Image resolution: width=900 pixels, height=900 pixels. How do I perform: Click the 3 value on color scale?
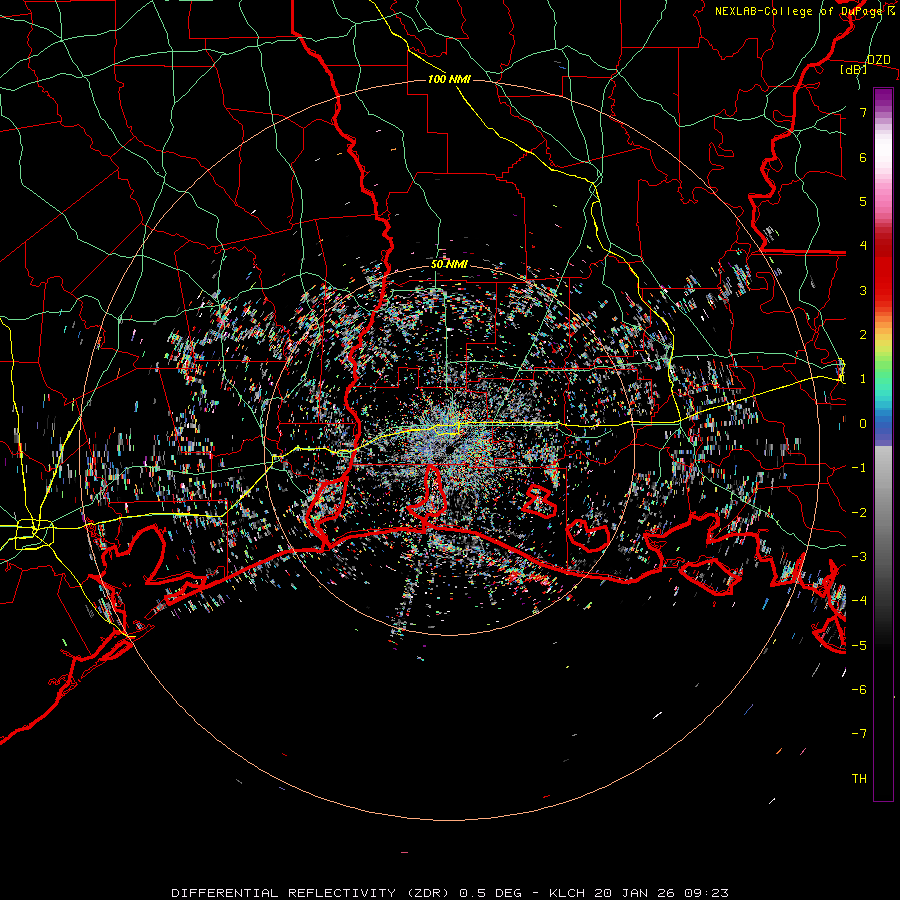(x=863, y=290)
